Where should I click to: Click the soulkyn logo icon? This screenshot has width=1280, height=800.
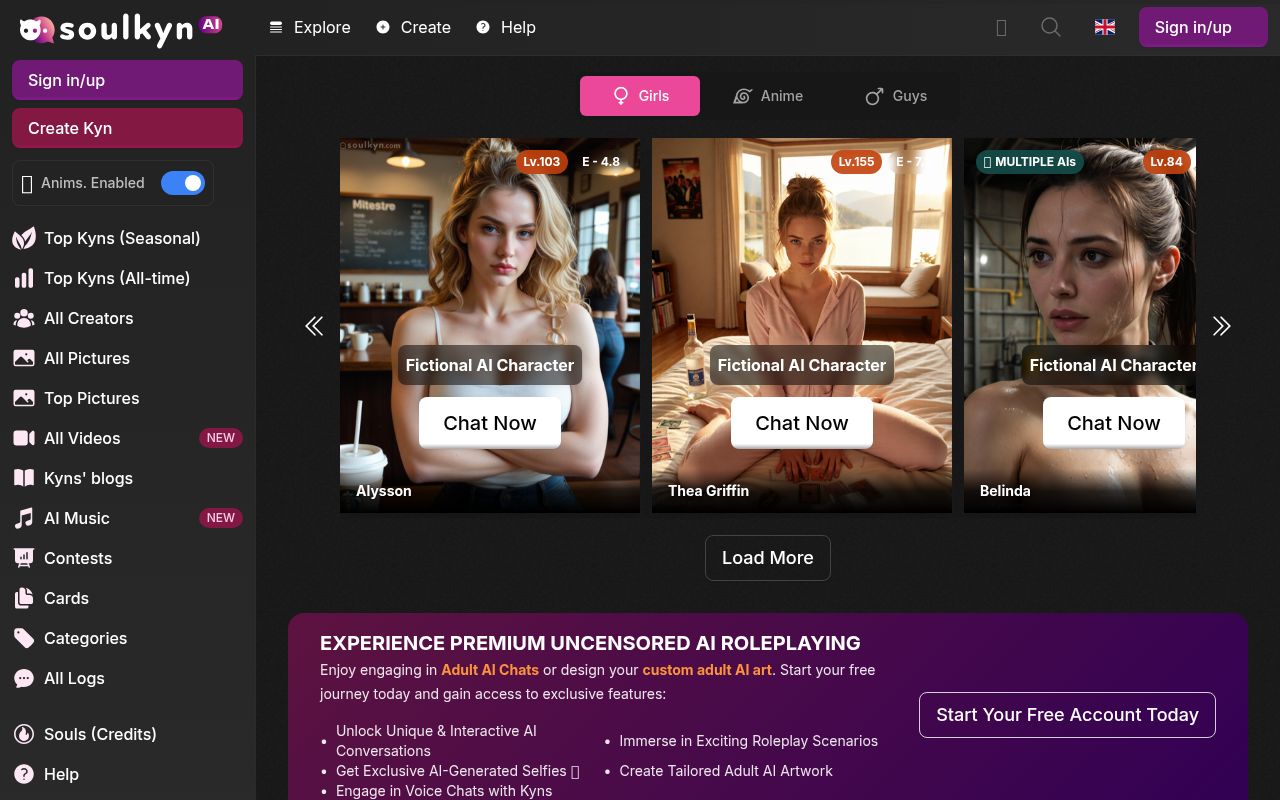tap(37, 29)
